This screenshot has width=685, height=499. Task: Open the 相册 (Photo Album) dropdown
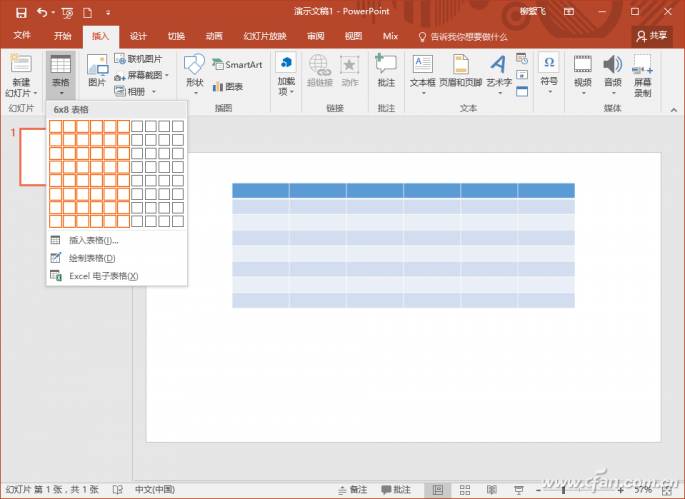[x=135, y=91]
